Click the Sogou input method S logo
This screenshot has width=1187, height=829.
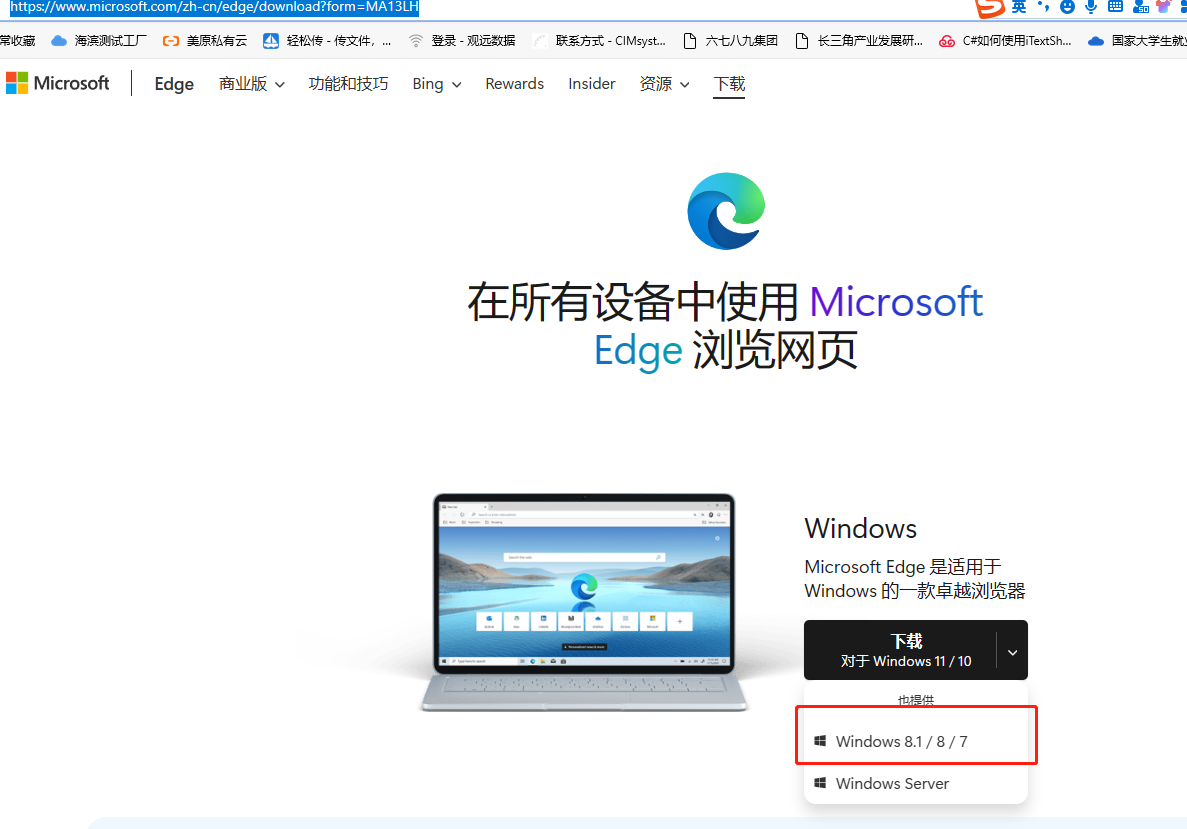click(989, 8)
